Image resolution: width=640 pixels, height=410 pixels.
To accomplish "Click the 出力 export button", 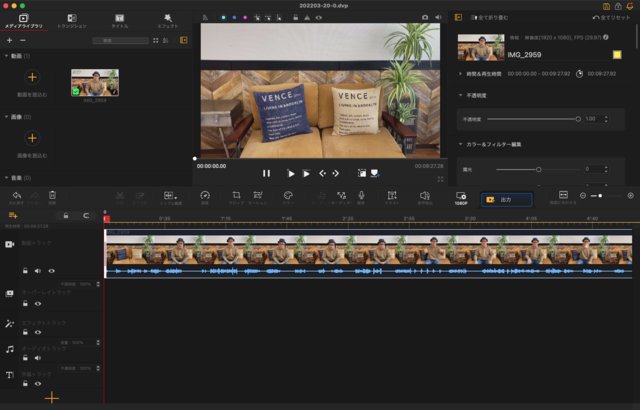I will 505,200.
